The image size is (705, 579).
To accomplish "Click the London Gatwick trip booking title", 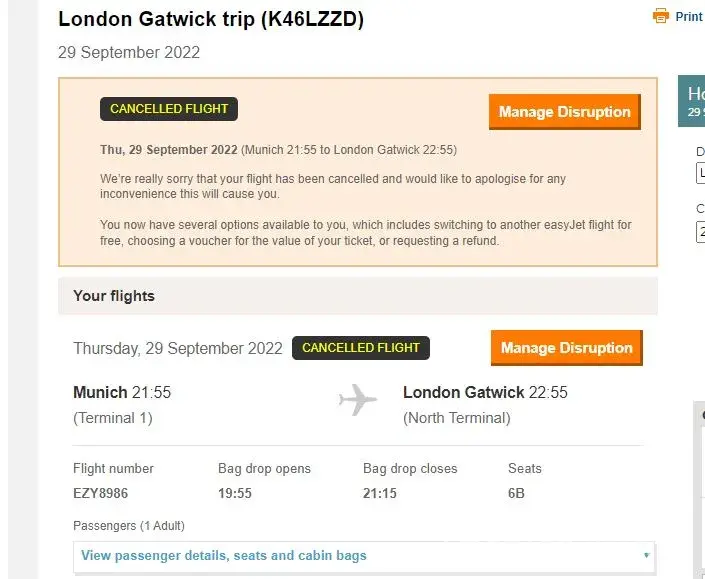I will click(211, 19).
